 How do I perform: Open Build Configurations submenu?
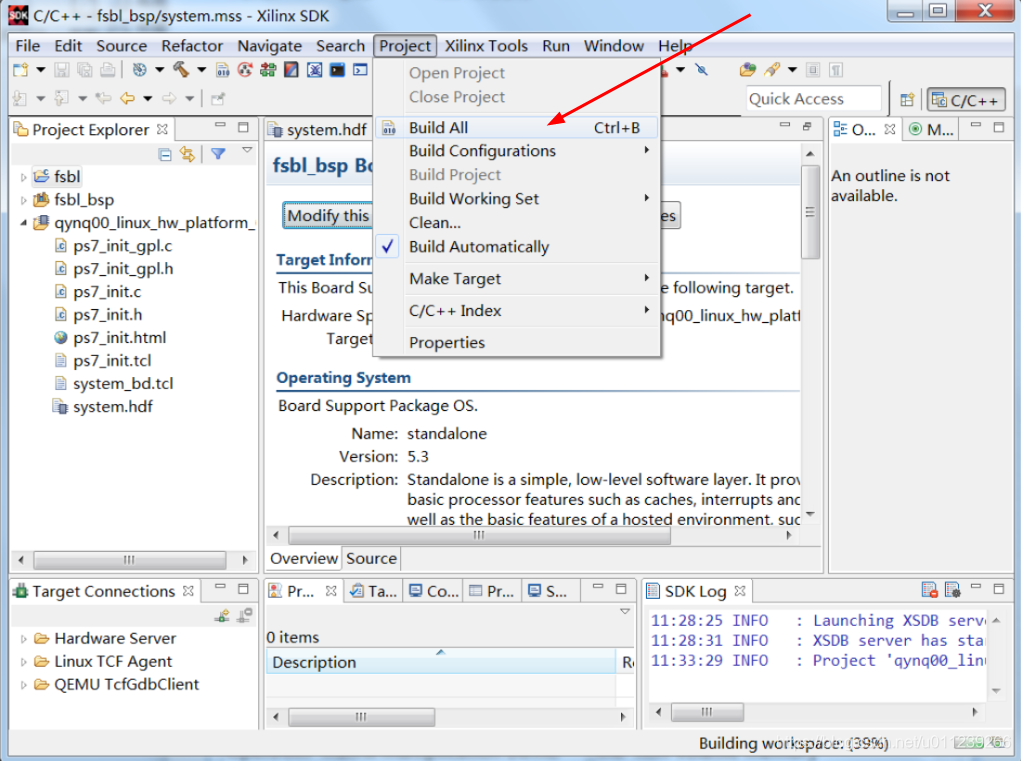tap(517, 150)
